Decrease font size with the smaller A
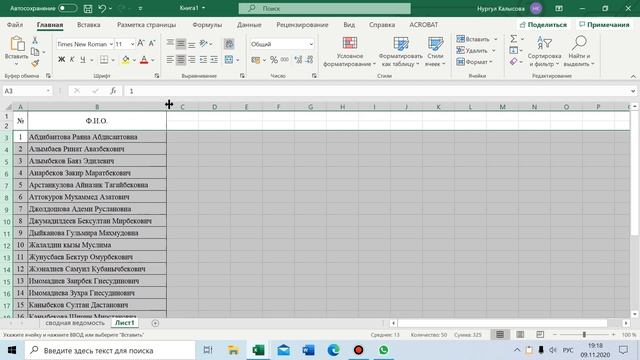The height and width of the screenshot is (360, 640). click(152, 43)
